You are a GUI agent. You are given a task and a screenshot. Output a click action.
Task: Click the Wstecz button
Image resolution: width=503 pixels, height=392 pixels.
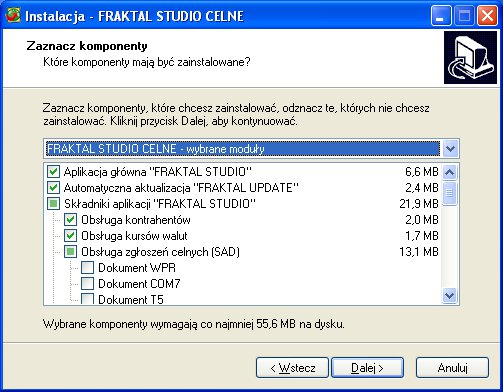click(x=292, y=368)
